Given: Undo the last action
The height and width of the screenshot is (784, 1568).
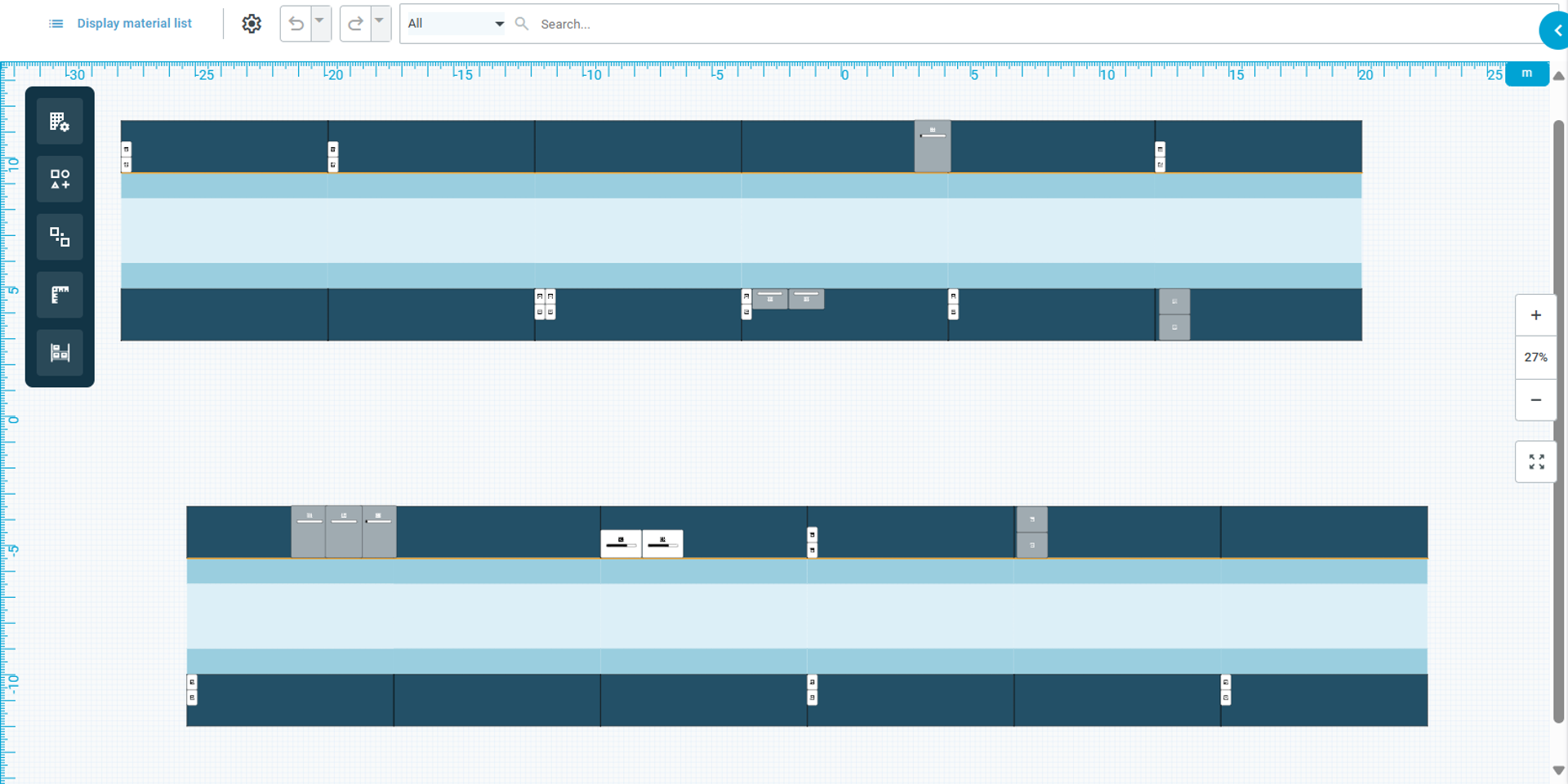Looking at the screenshot, I should (296, 24).
